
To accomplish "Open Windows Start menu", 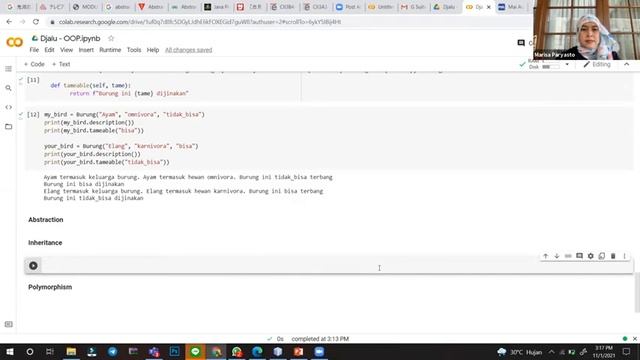I will point(9,351).
